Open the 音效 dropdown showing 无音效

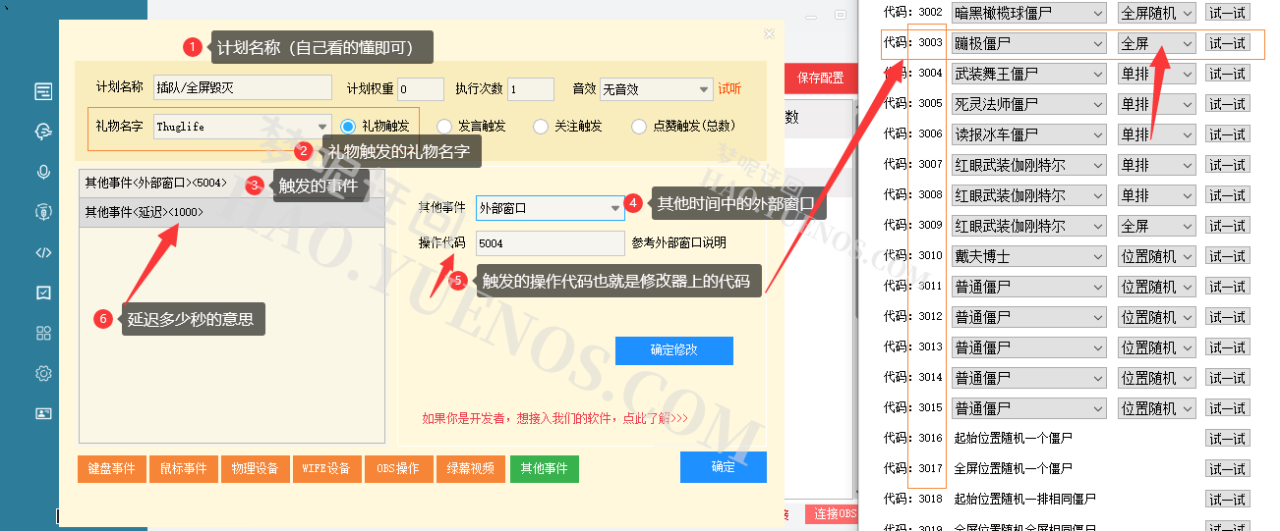click(656, 89)
